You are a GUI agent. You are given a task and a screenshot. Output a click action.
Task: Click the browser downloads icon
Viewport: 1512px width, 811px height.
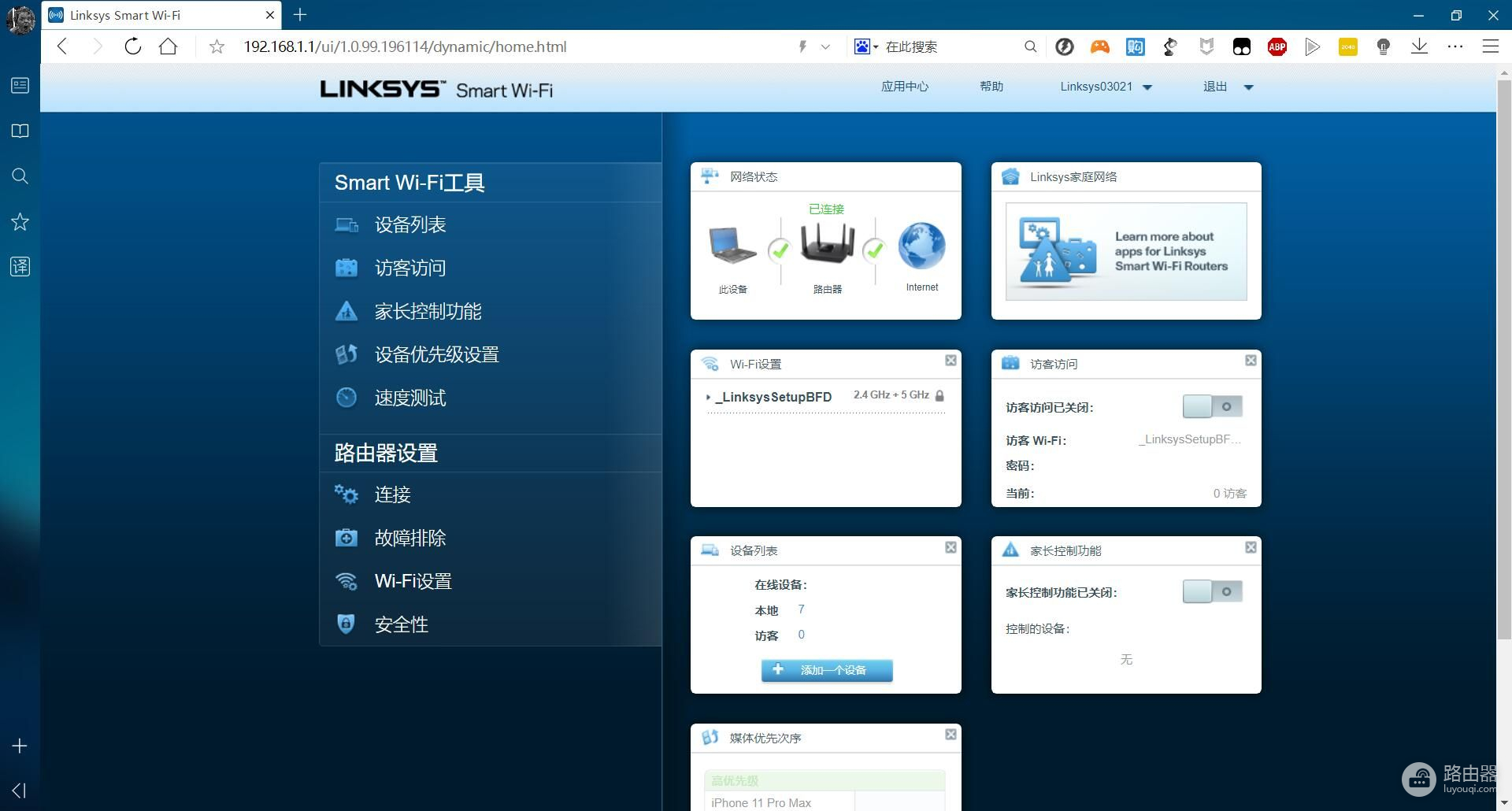pos(1419,47)
